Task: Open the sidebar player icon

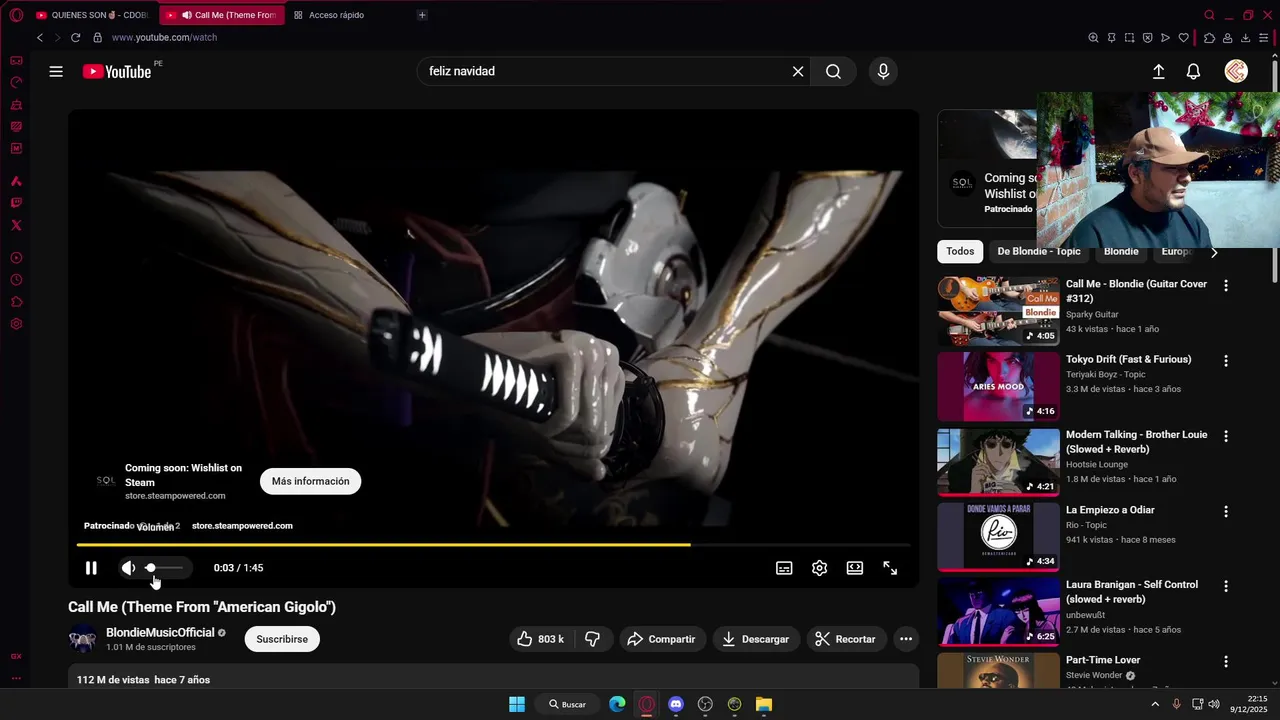Action: [16, 258]
